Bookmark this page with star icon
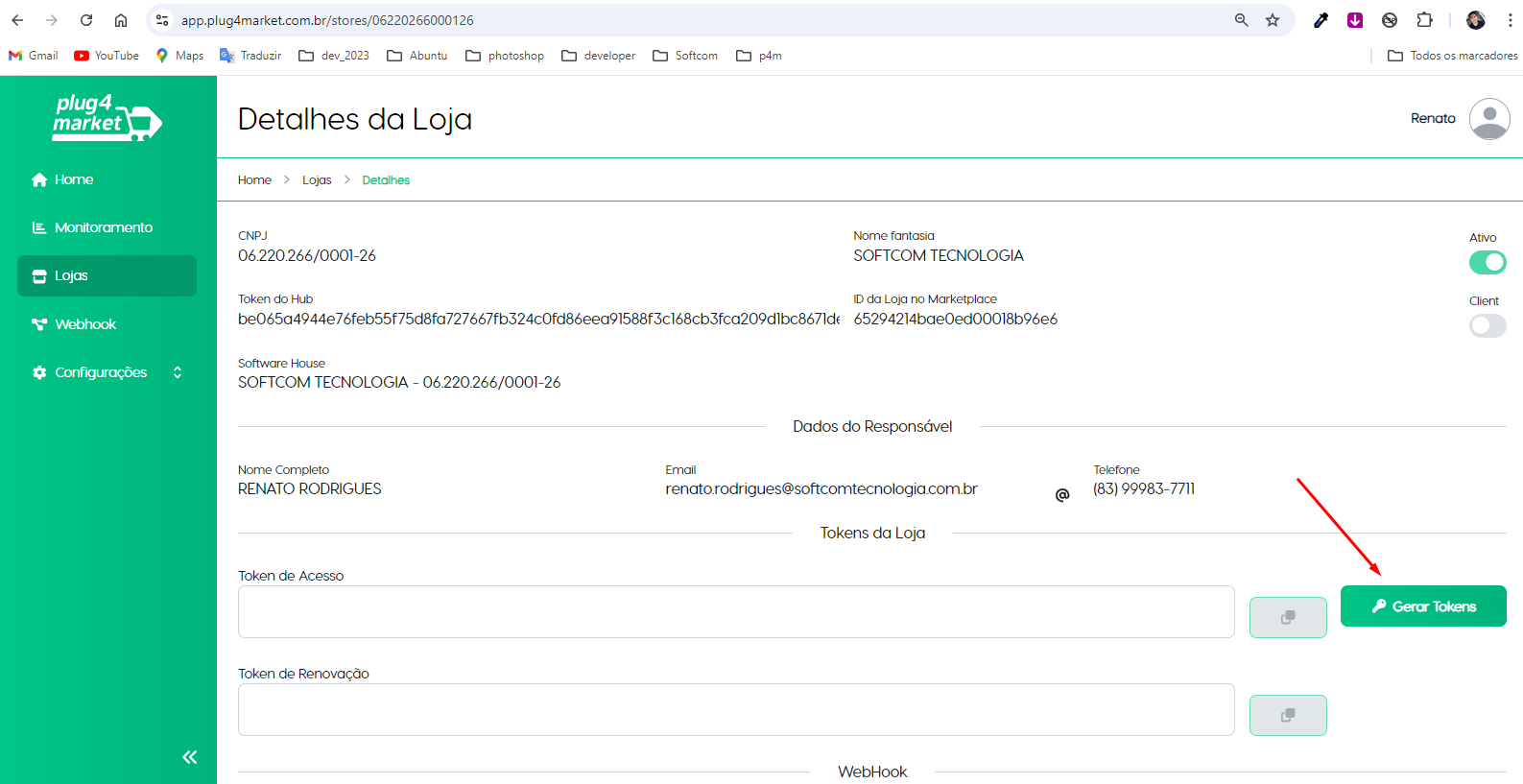The height and width of the screenshot is (784, 1523). [1272, 20]
